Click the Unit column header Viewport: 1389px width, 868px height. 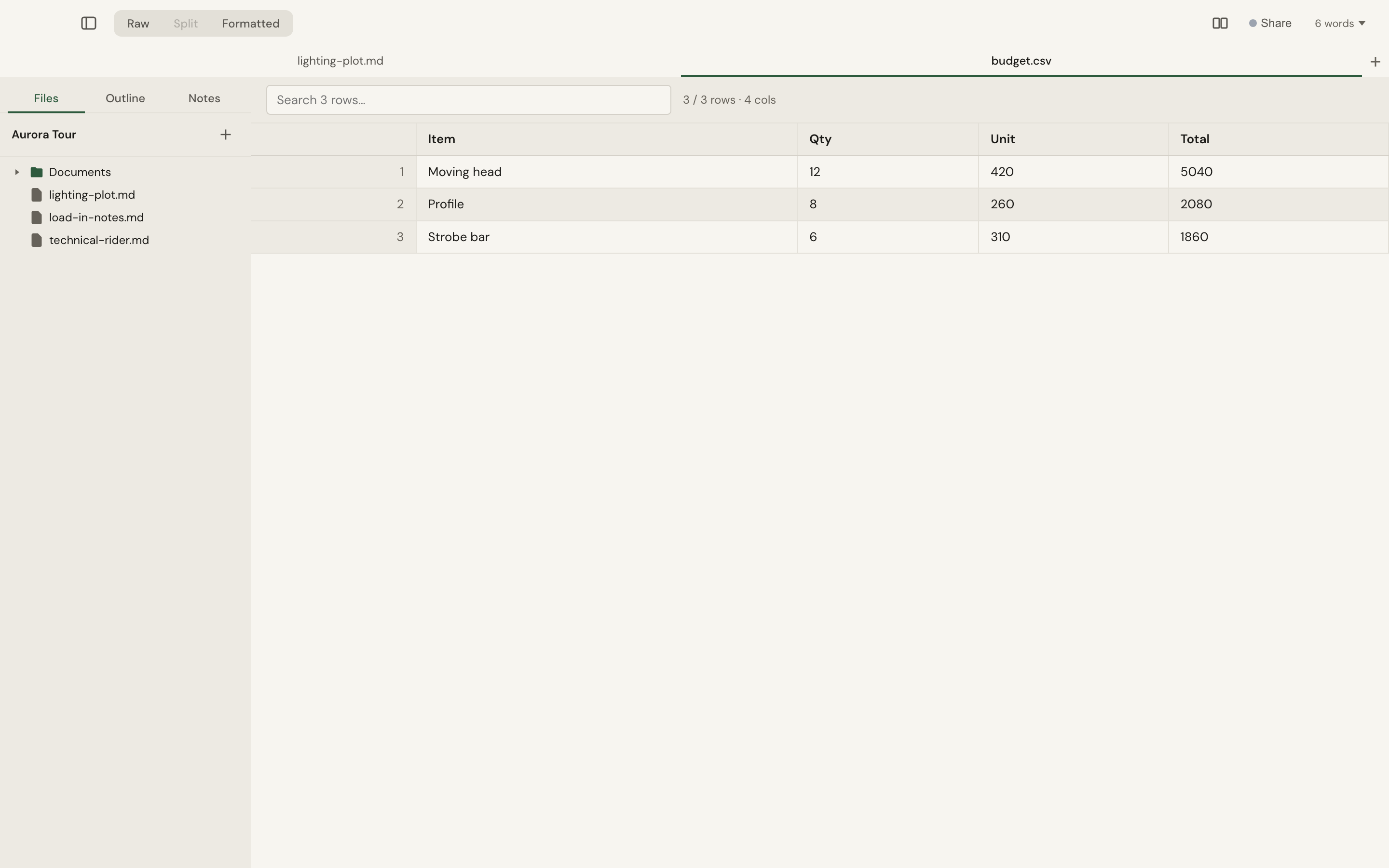1073,139
